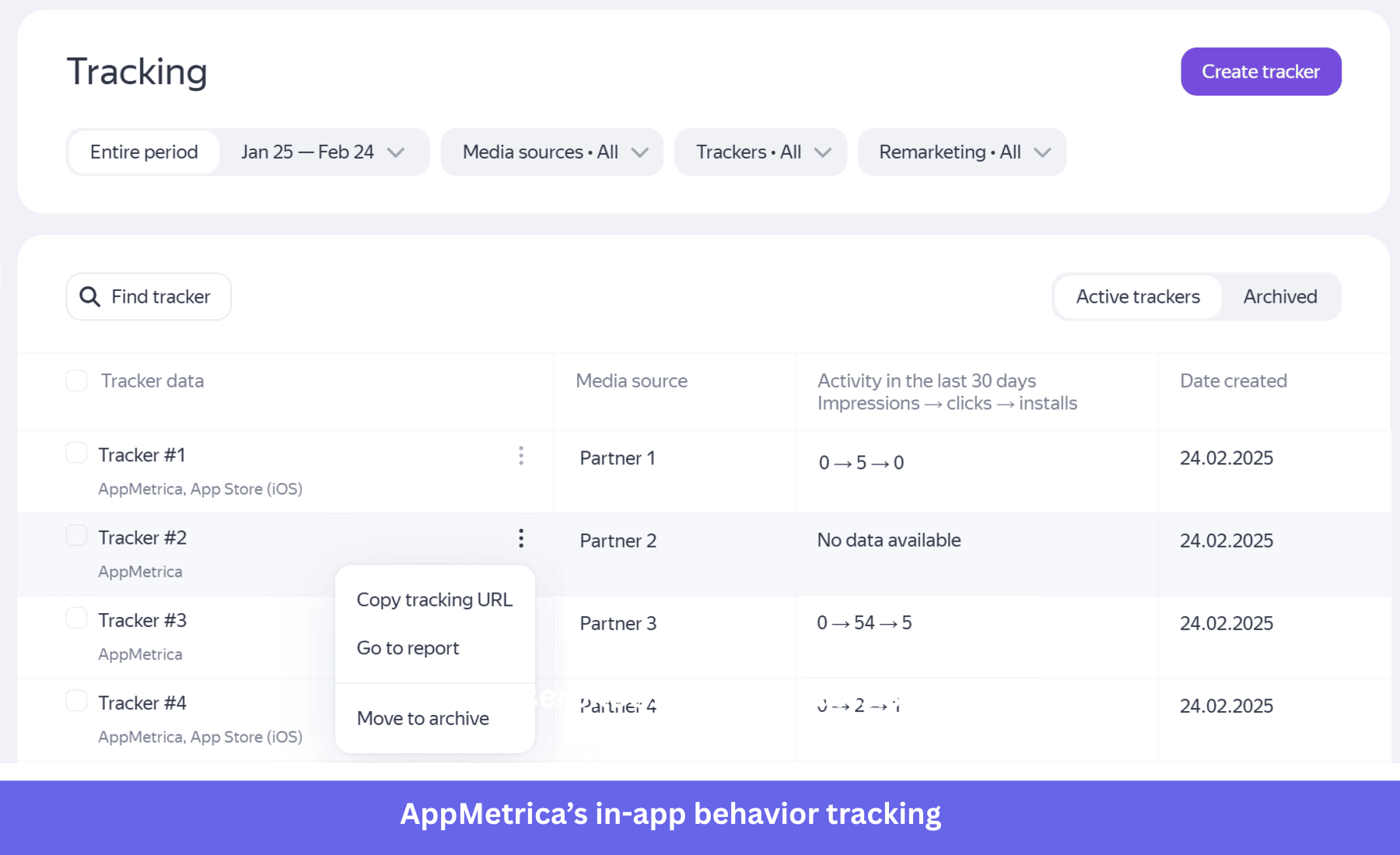Select Copy tracking URL from the menu
This screenshot has width=1400, height=855.
[x=434, y=599]
